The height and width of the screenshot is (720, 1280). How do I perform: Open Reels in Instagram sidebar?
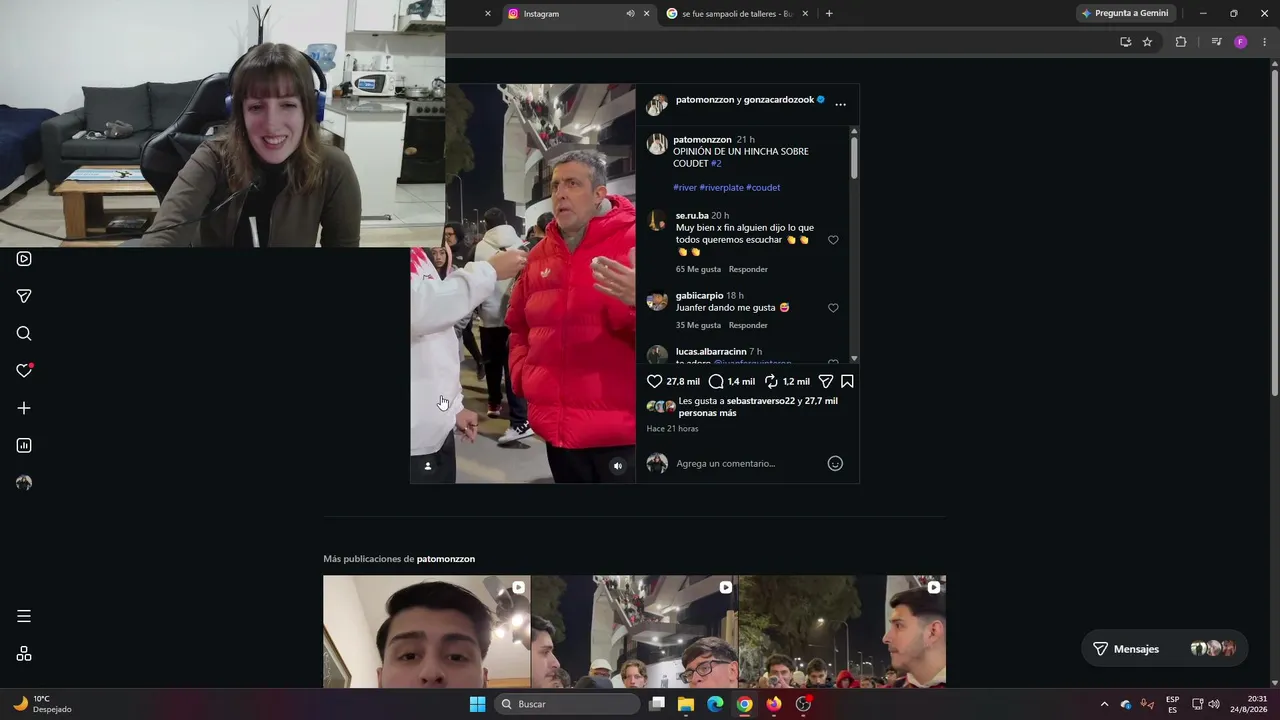click(x=24, y=259)
